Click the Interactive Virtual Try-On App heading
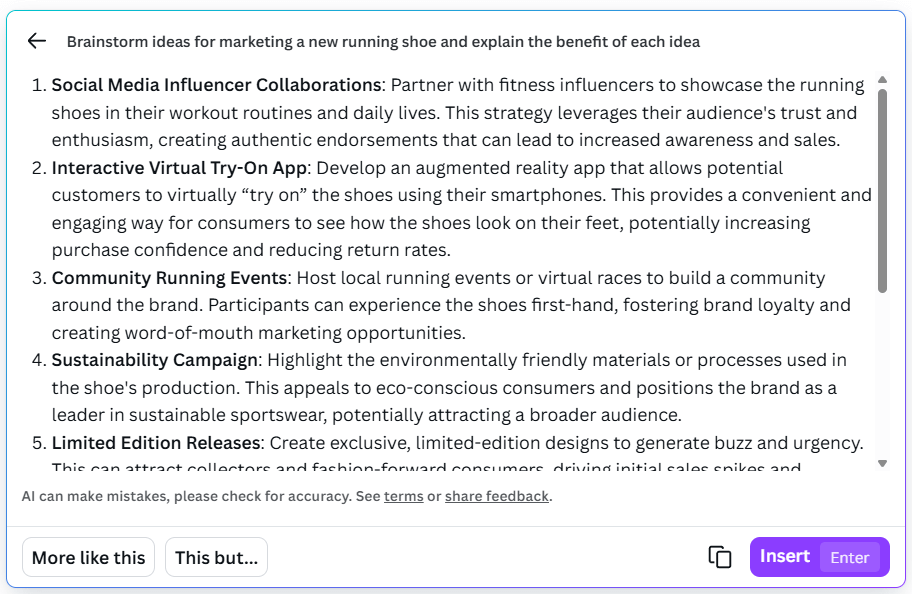Viewport: 912px width, 594px height. click(x=179, y=168)
